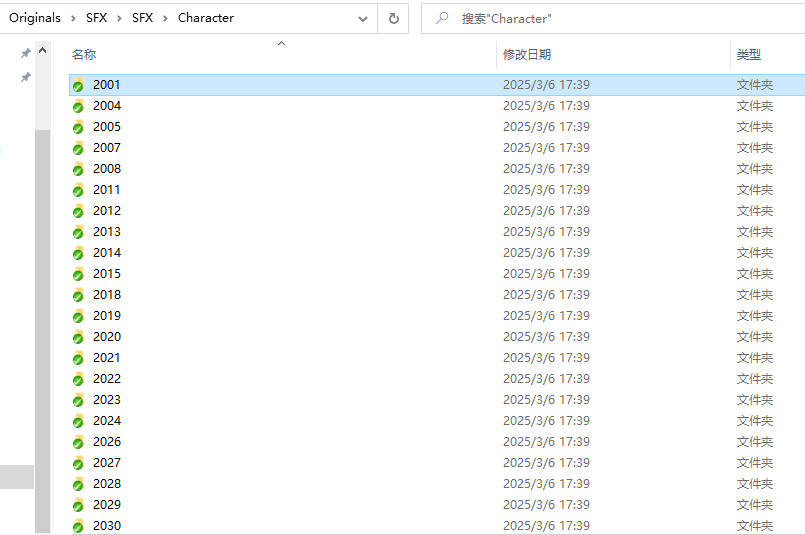Select the folder name 2022
The image size is (805, 535).
(107, 379)
